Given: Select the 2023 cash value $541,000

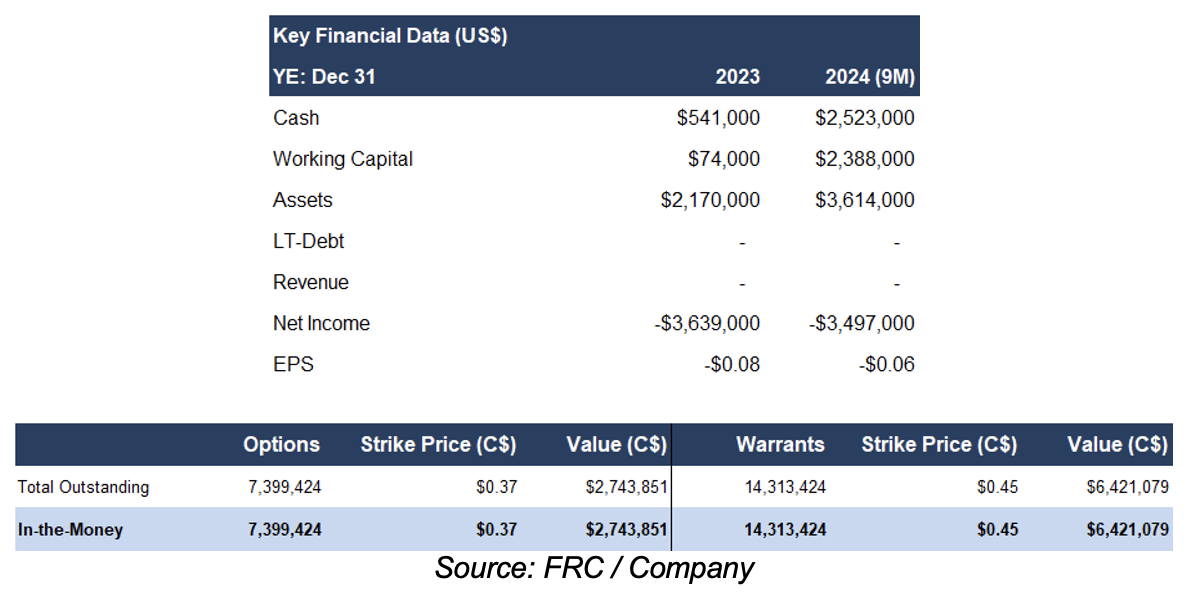Looking at the screenshot, I should coord(718,118).
